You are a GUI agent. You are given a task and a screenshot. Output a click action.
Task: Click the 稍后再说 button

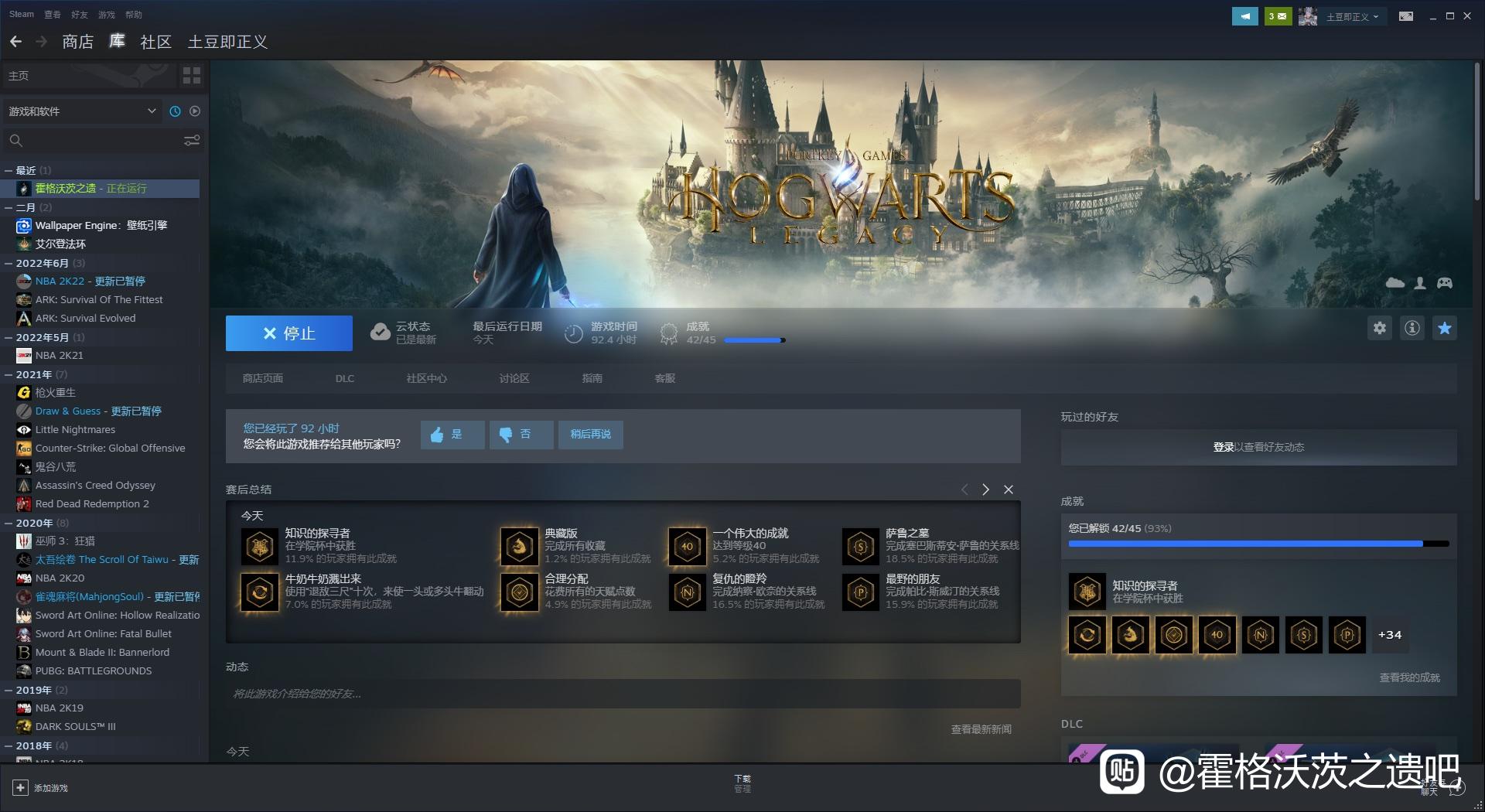coord(591,435)
